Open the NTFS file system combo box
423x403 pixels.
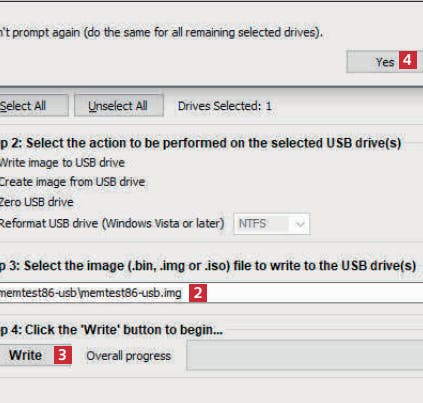(271, 224)
